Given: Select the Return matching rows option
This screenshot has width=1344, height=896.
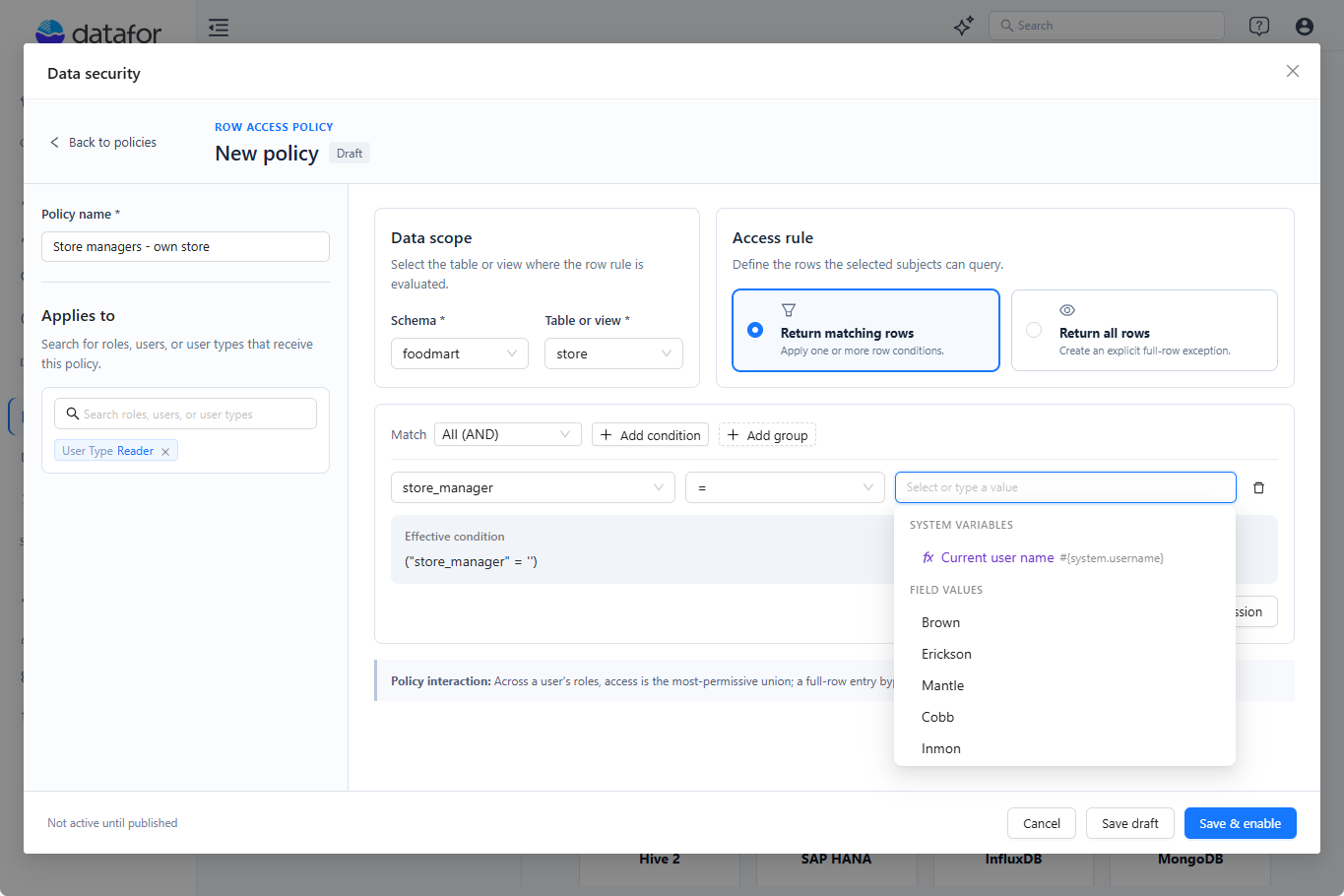Looking at the screenshot, I should (x=865, y=330).
